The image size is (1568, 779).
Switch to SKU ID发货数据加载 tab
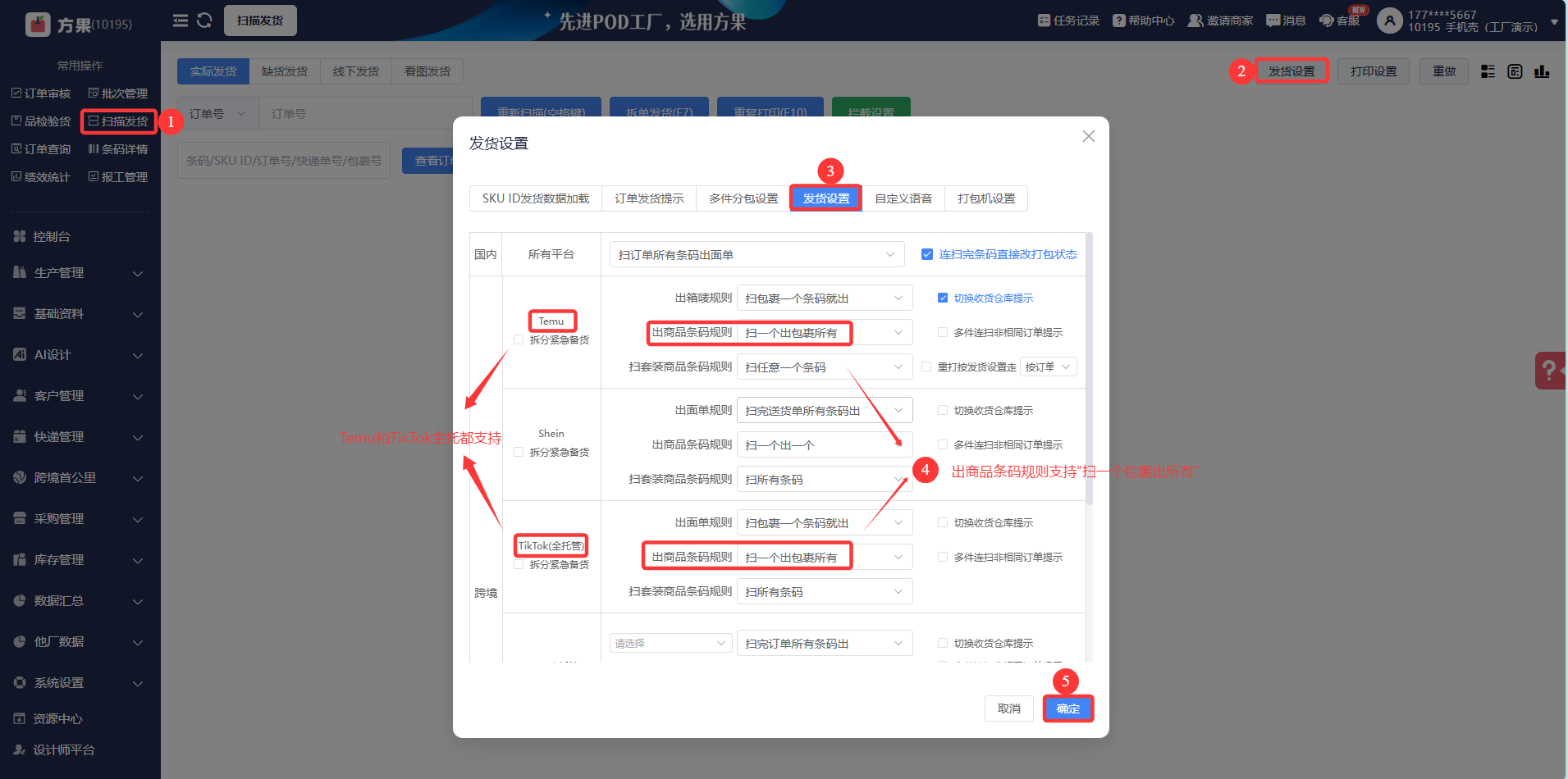(x=536, y=198)
